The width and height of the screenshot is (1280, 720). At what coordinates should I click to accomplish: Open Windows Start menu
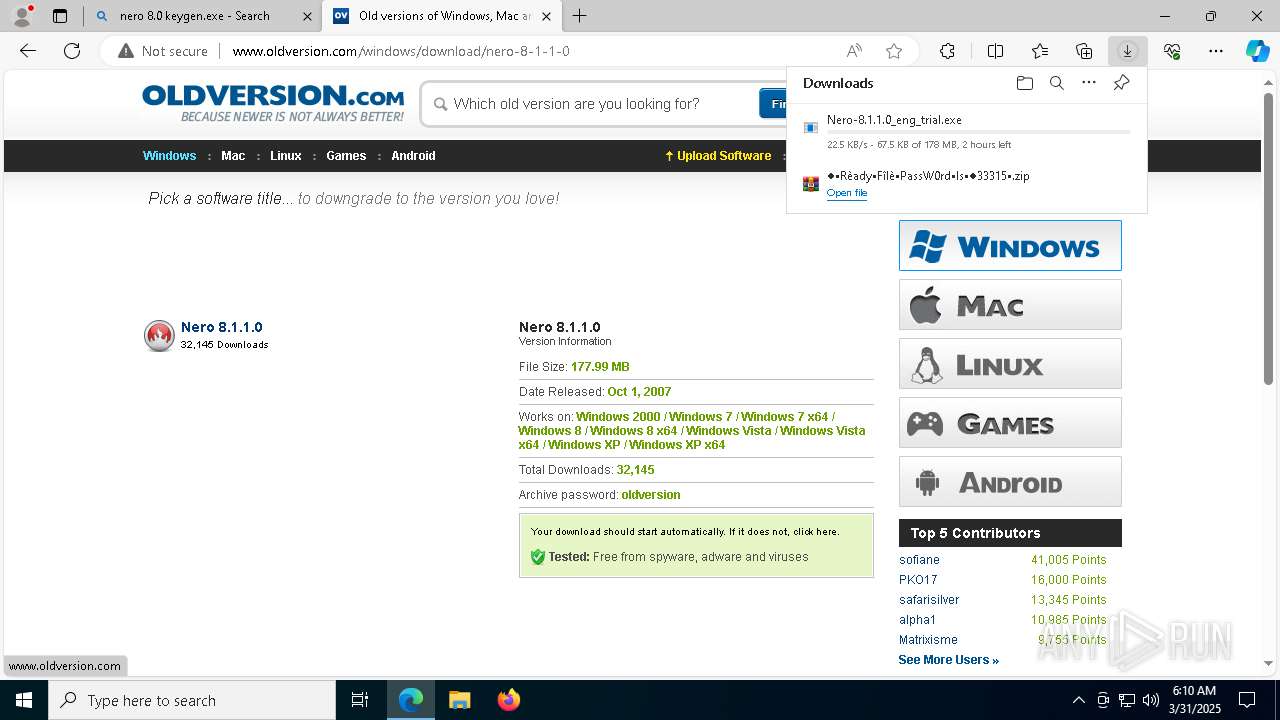coord(24,700)
